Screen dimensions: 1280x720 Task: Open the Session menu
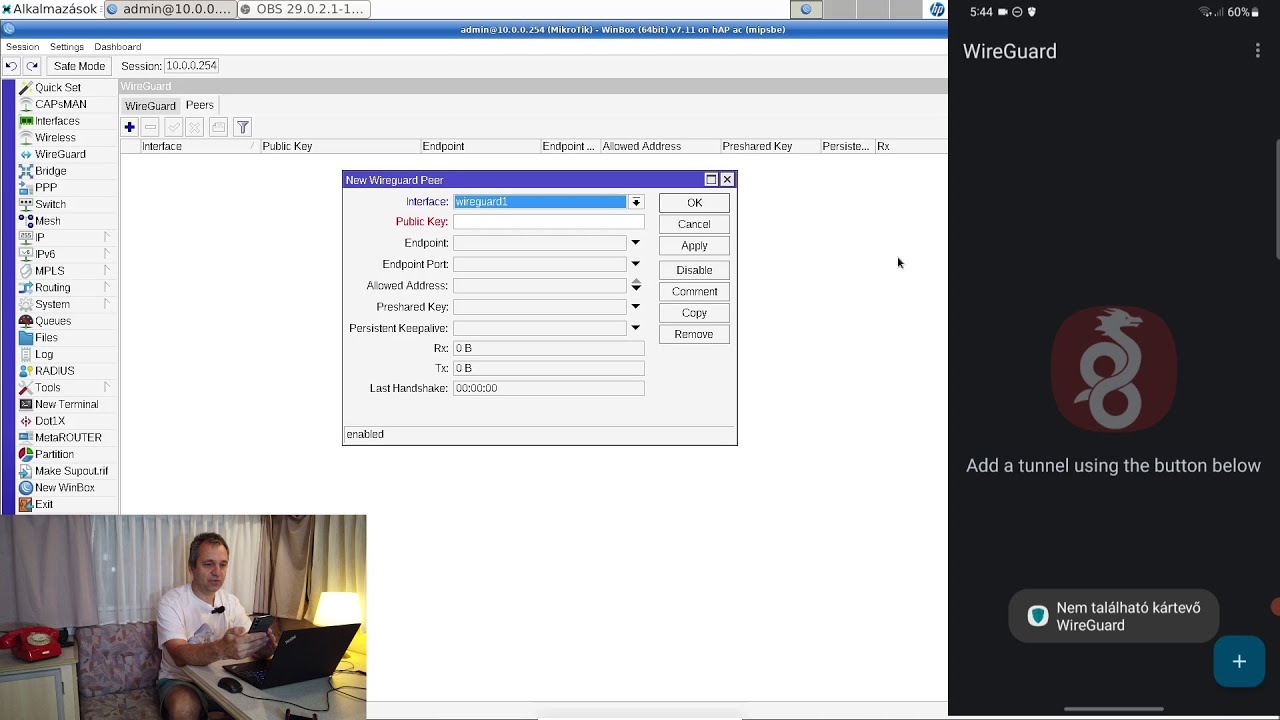22,47
